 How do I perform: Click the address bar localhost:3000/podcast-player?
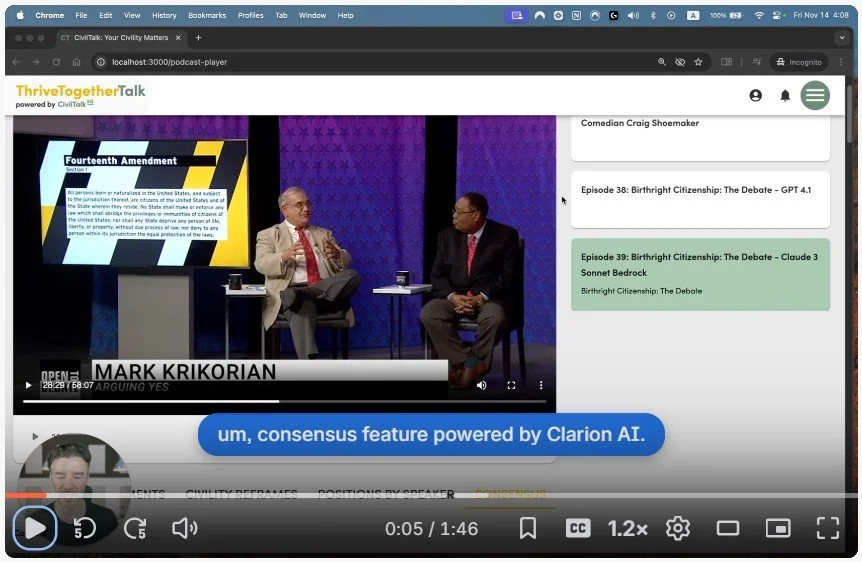pyautogui.click(x=169, y=62)
